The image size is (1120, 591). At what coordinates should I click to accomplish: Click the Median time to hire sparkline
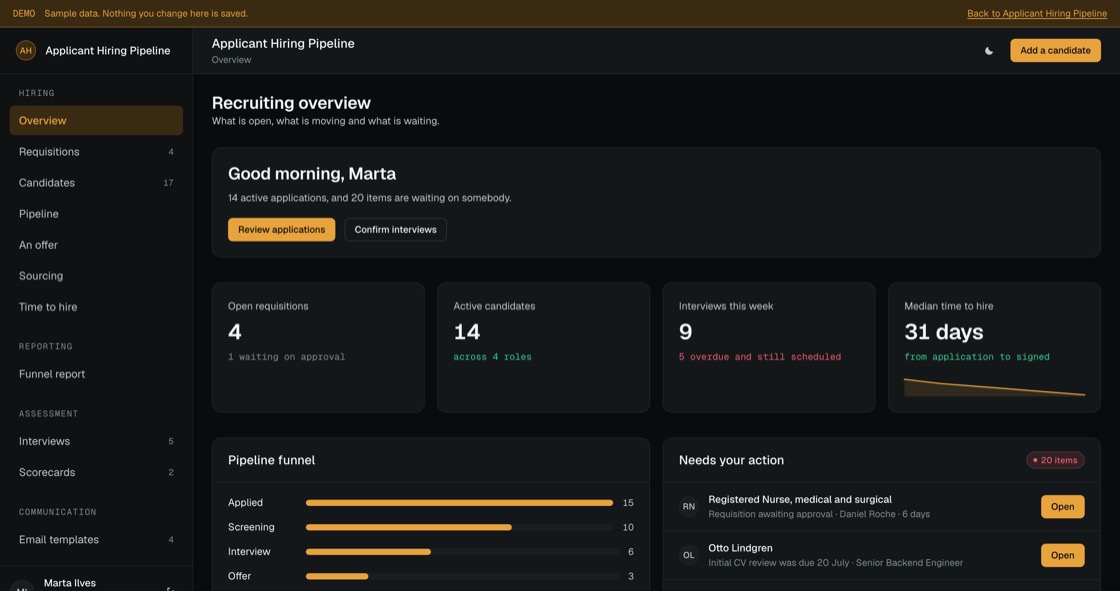pos(994,387)
